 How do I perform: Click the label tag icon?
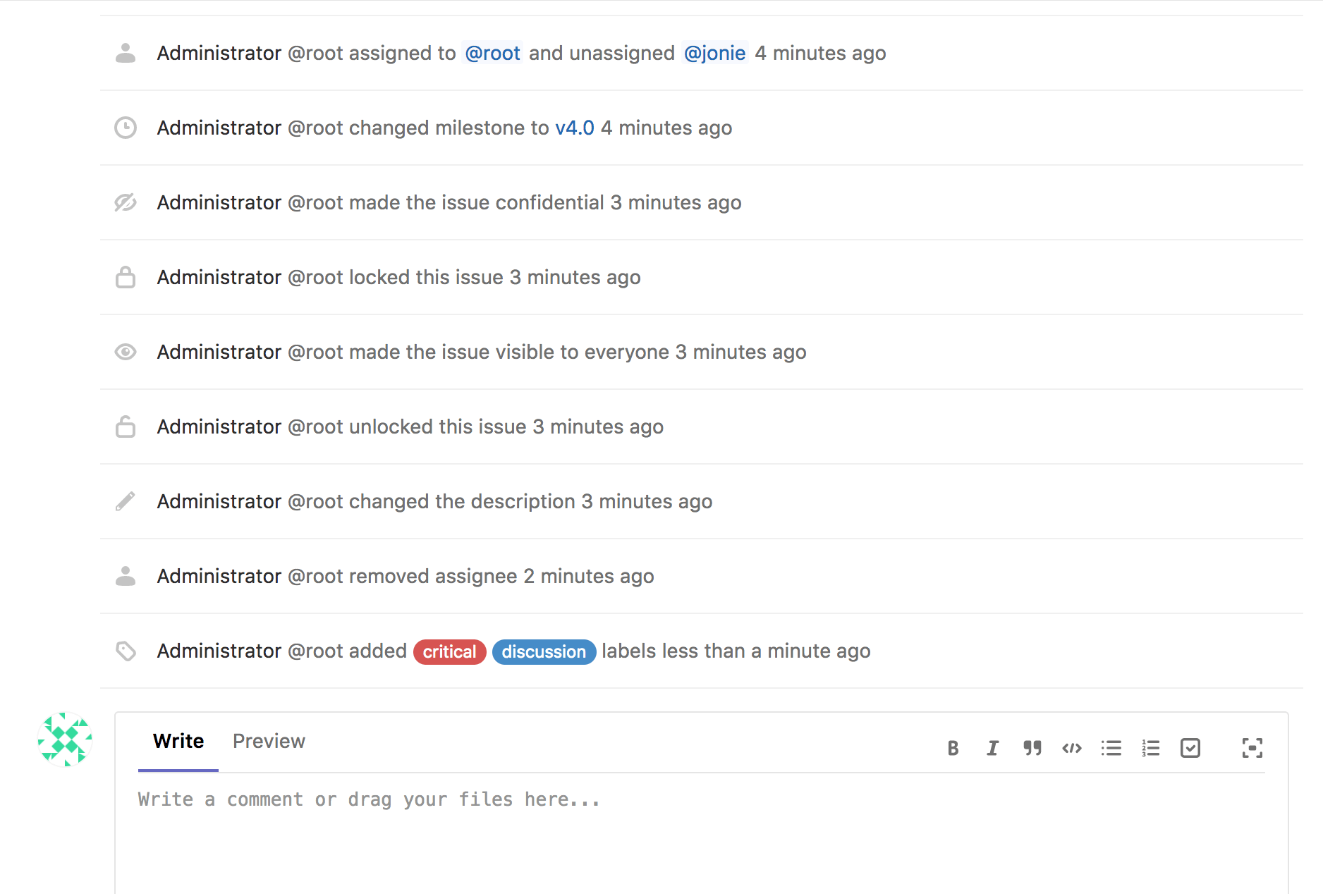point(126,651)
